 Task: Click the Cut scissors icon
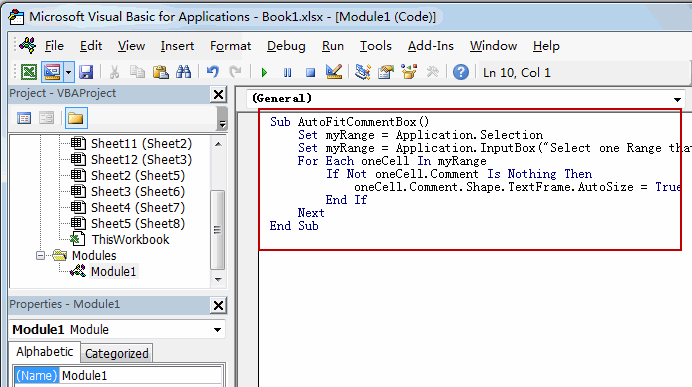click(114, 71)
